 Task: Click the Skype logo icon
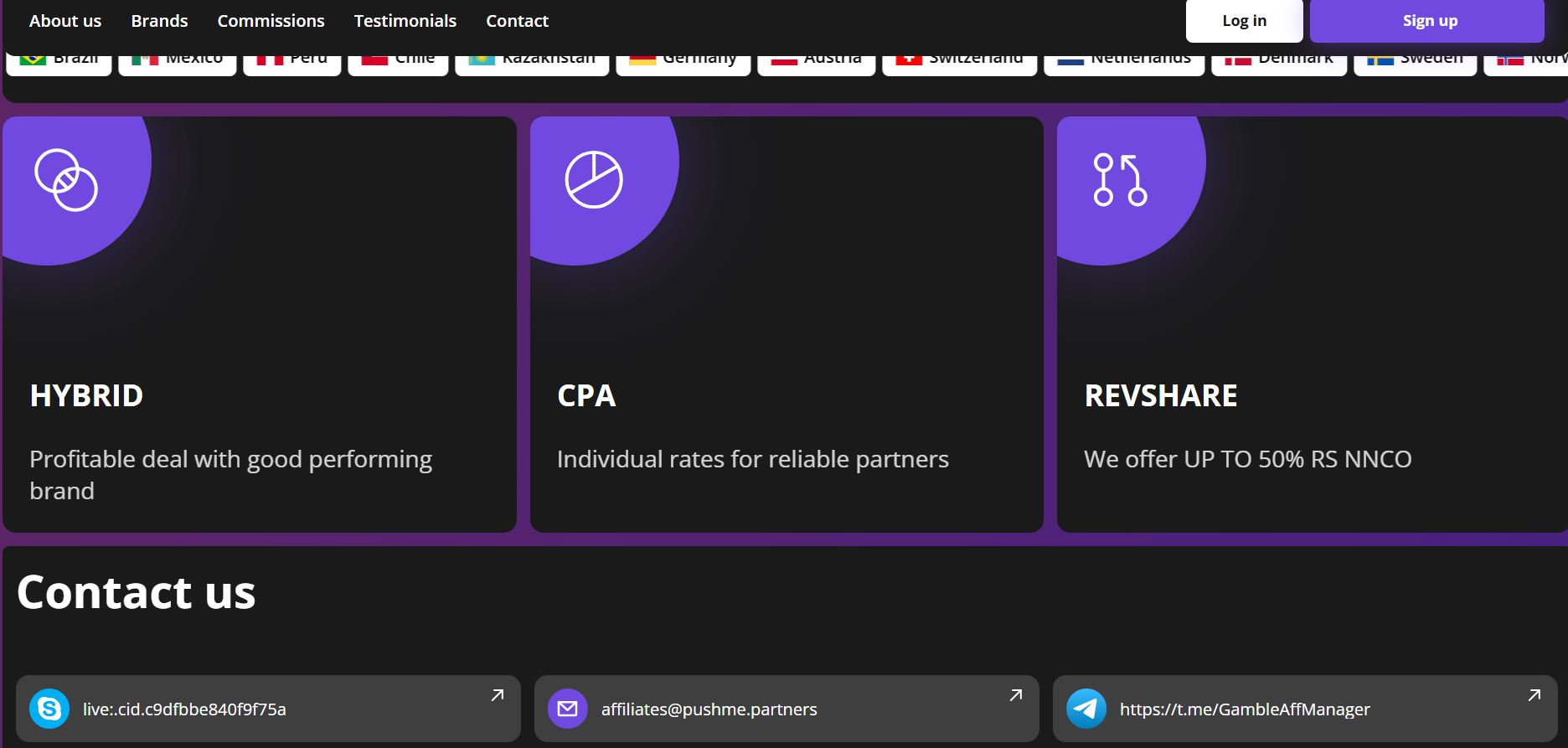pos(49,709)
